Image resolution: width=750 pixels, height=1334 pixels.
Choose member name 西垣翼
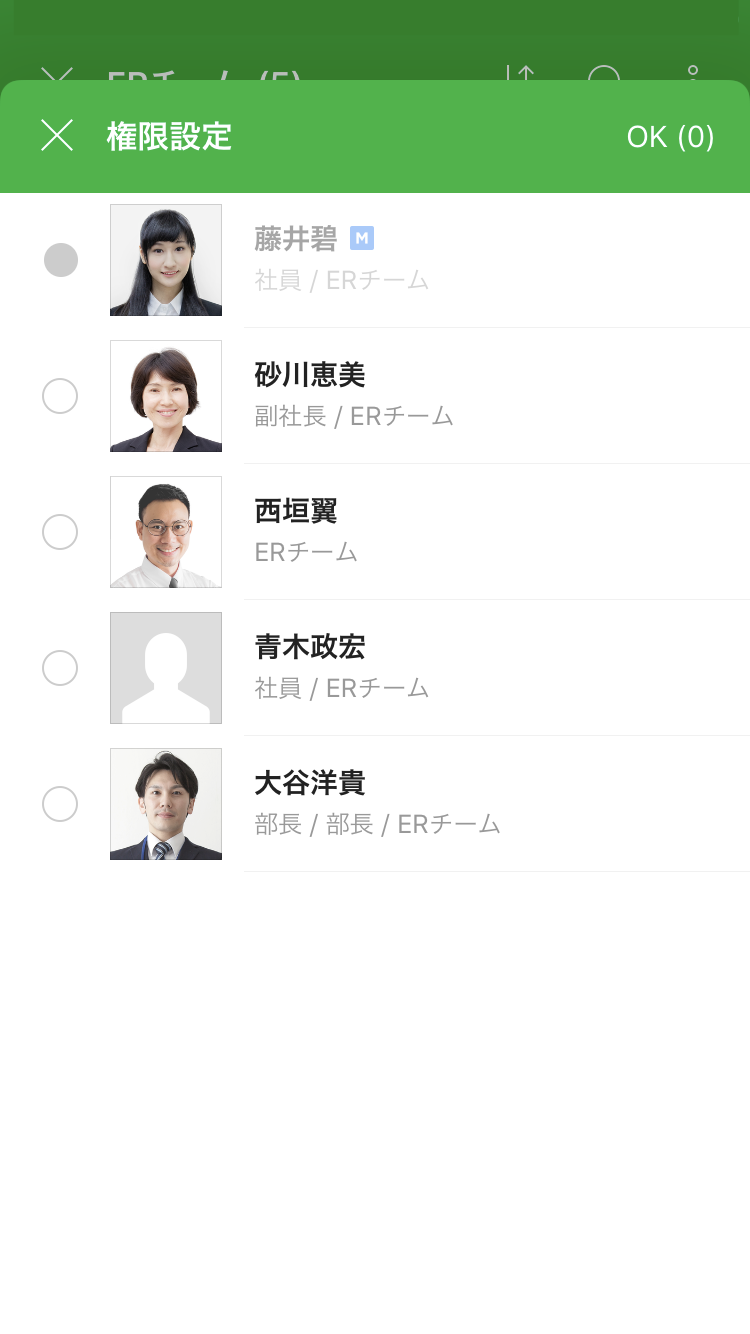[x=296, y=511]
